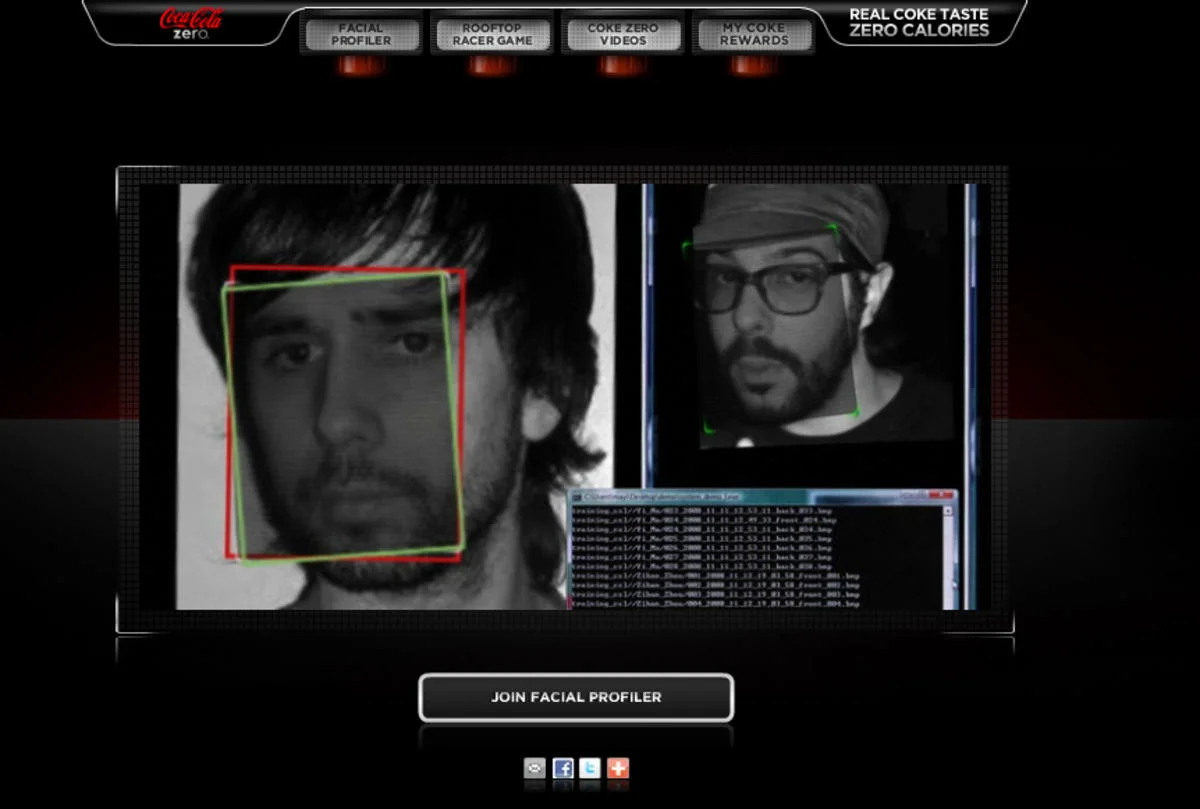Open sharing options with the orange plus icon
This screenshot has height=809, width=1200.
click(x=618, y=770)
